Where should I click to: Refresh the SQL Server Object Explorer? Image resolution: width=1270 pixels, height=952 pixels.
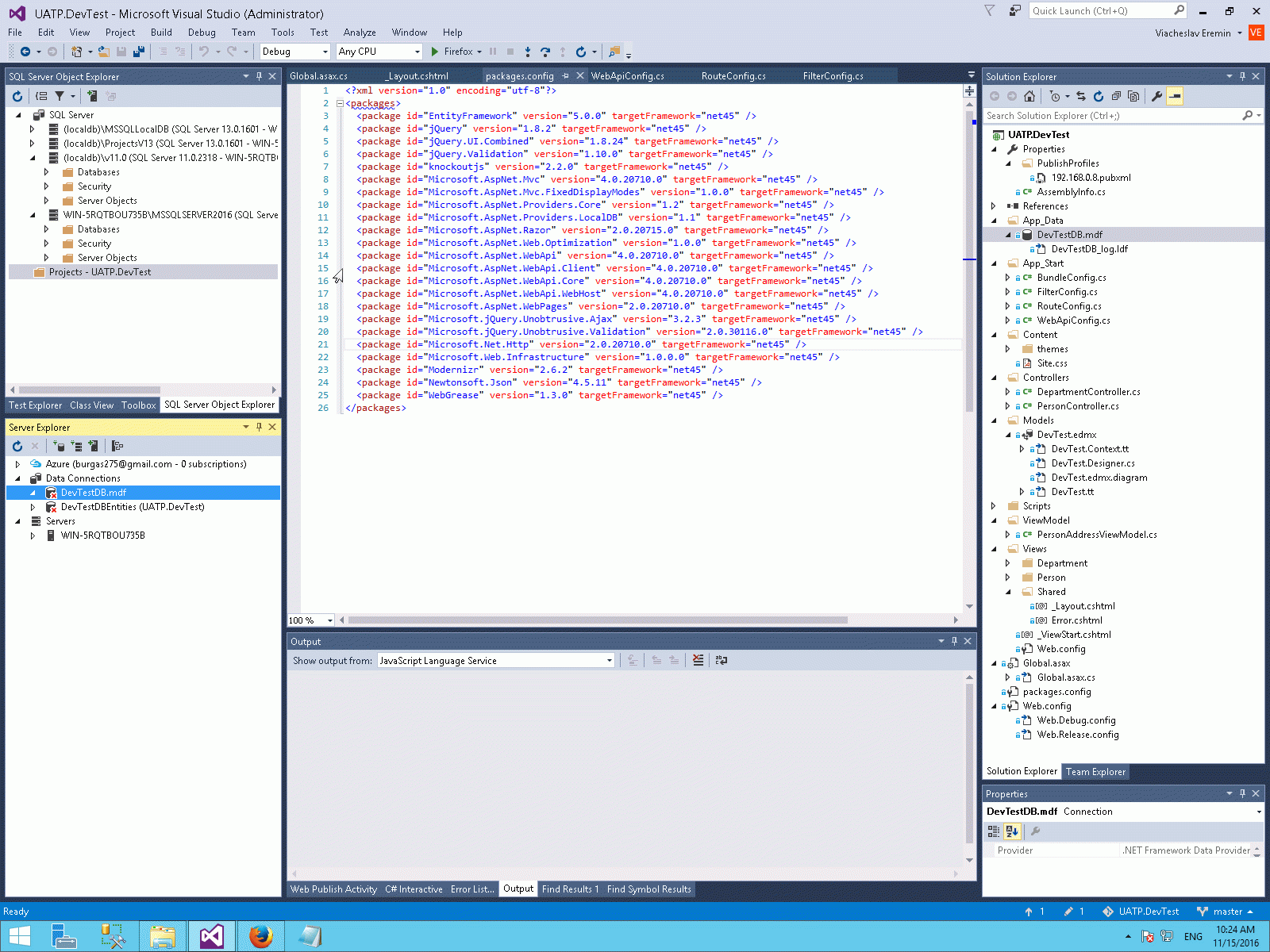(17, 96)
